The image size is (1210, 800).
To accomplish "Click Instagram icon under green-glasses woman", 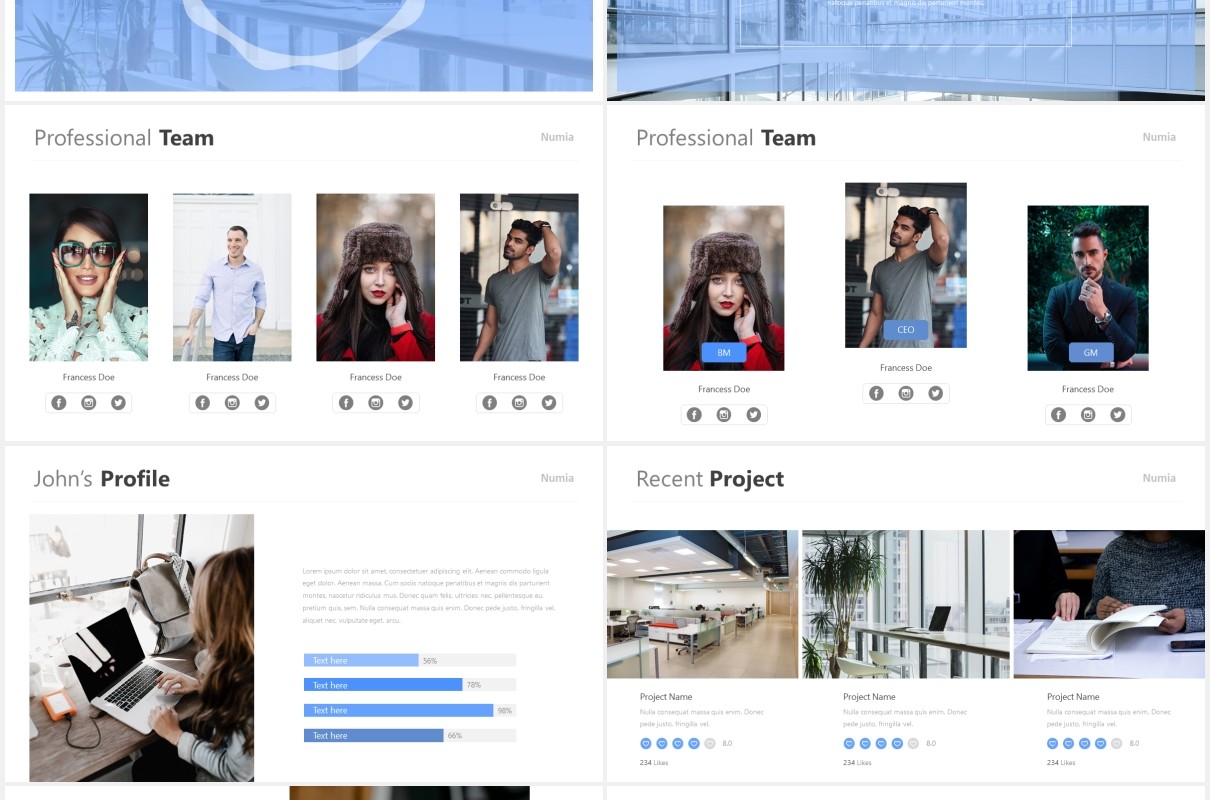I will click(89, 403).
